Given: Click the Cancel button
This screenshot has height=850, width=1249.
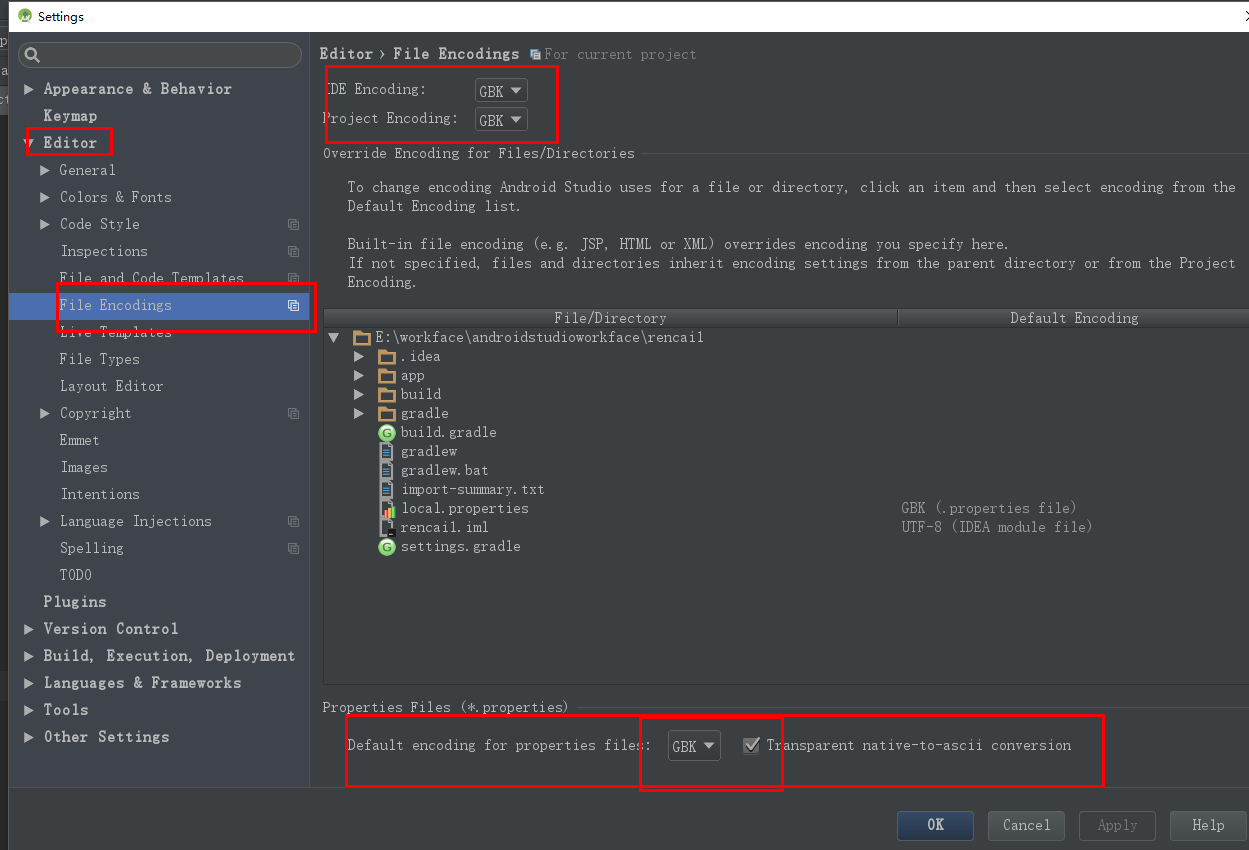Looking at the screenshot, I should tap(1026, 825).
